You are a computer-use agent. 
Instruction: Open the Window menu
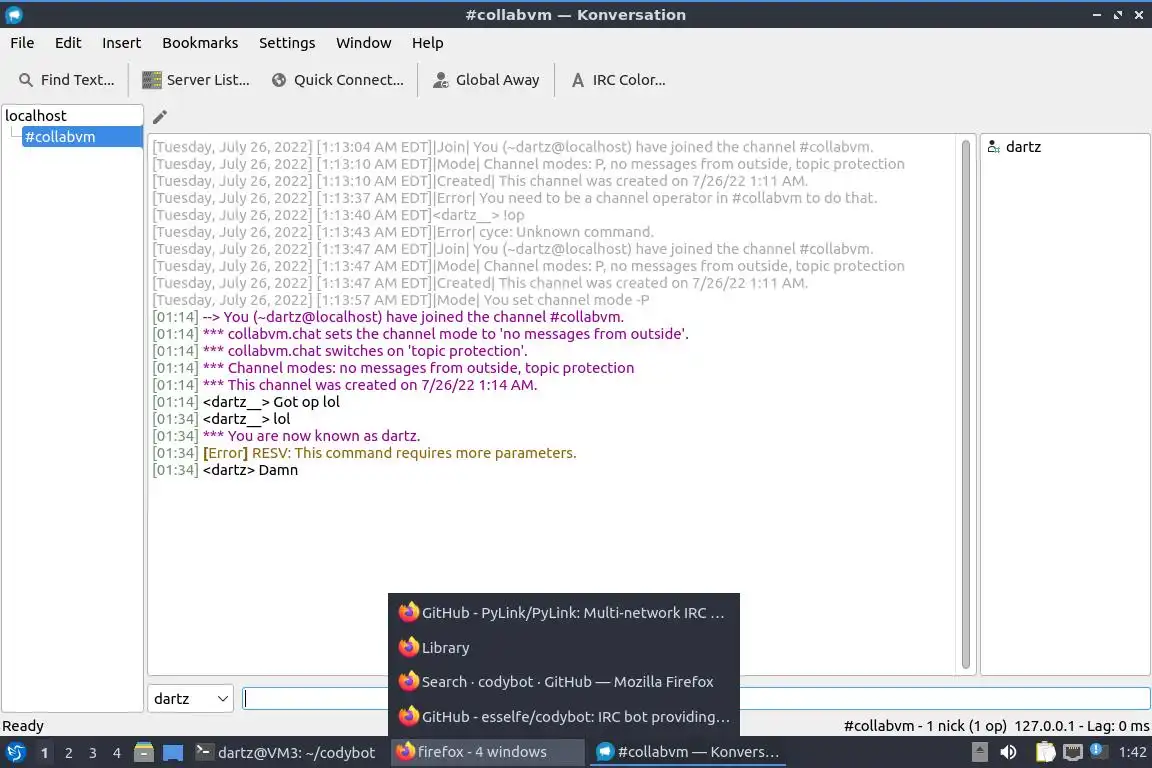364,43
